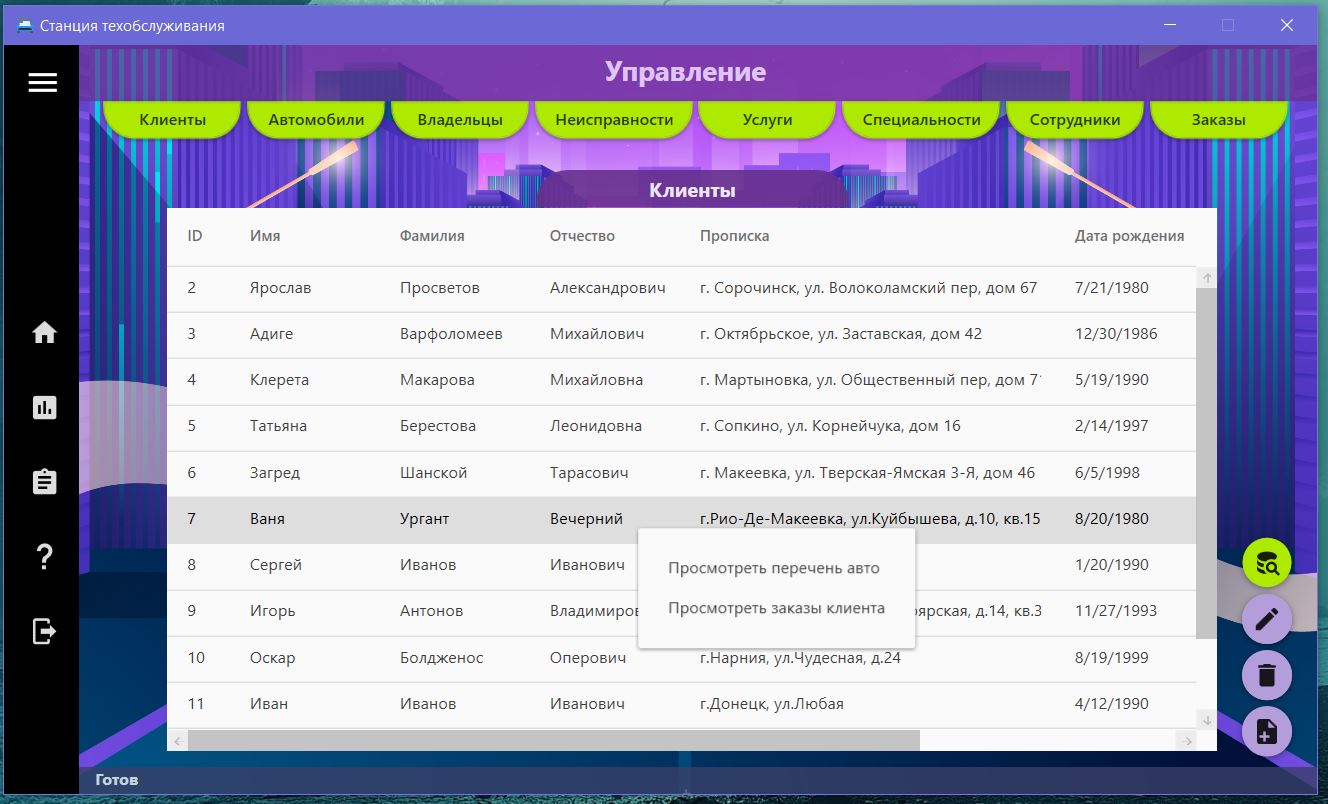
Task: Sort by the Фамилия column header
Action: click(432, 236)
